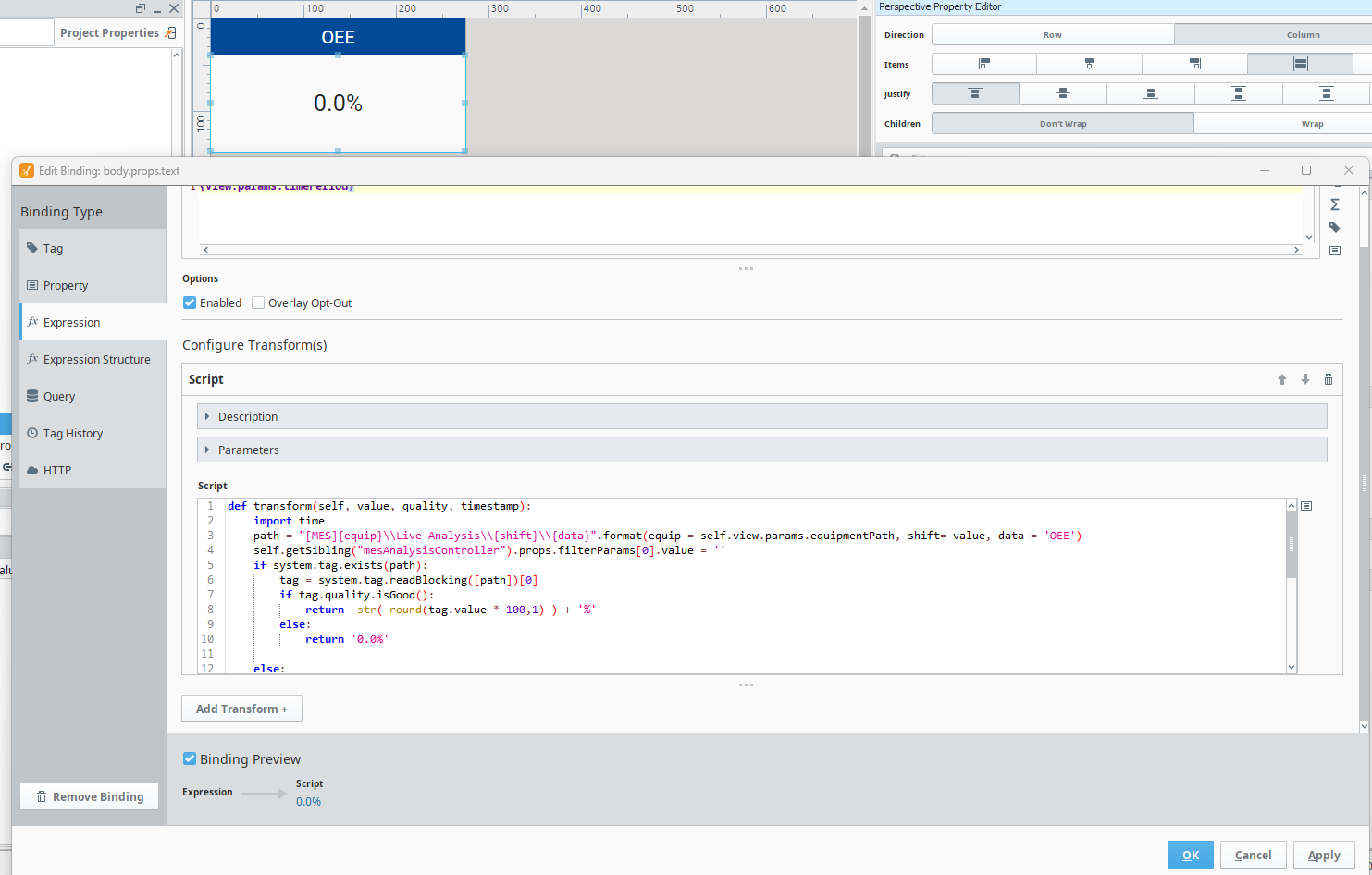1372x875 pixels.
Task: Delete the Script transform with trash icon
Action: [1329, 379]
